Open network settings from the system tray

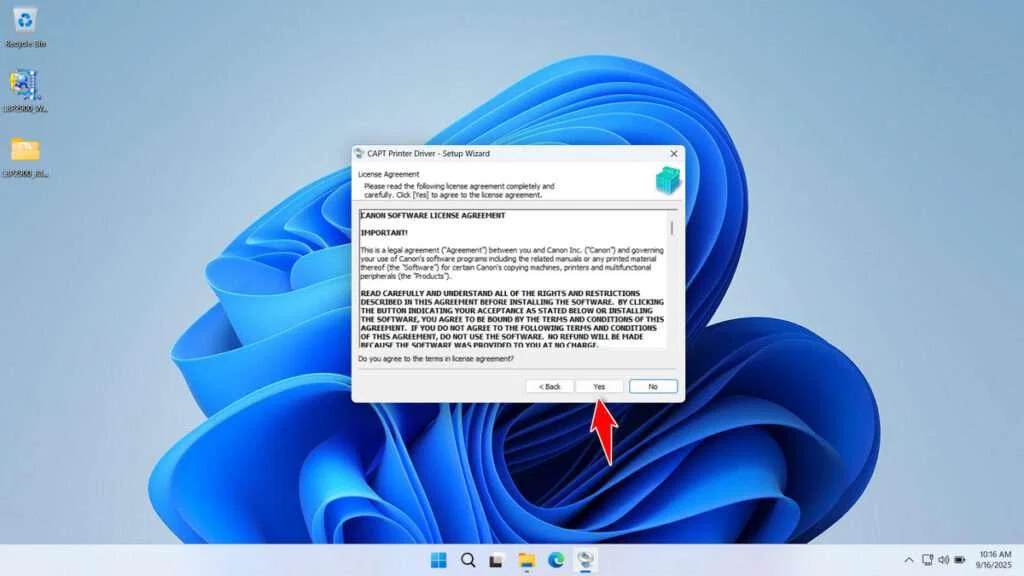[928, 560]
